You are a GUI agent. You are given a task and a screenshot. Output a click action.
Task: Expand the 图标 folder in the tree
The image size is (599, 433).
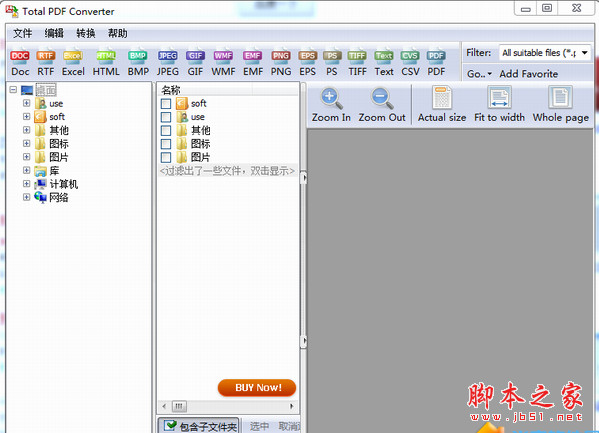tap(26, 144)
